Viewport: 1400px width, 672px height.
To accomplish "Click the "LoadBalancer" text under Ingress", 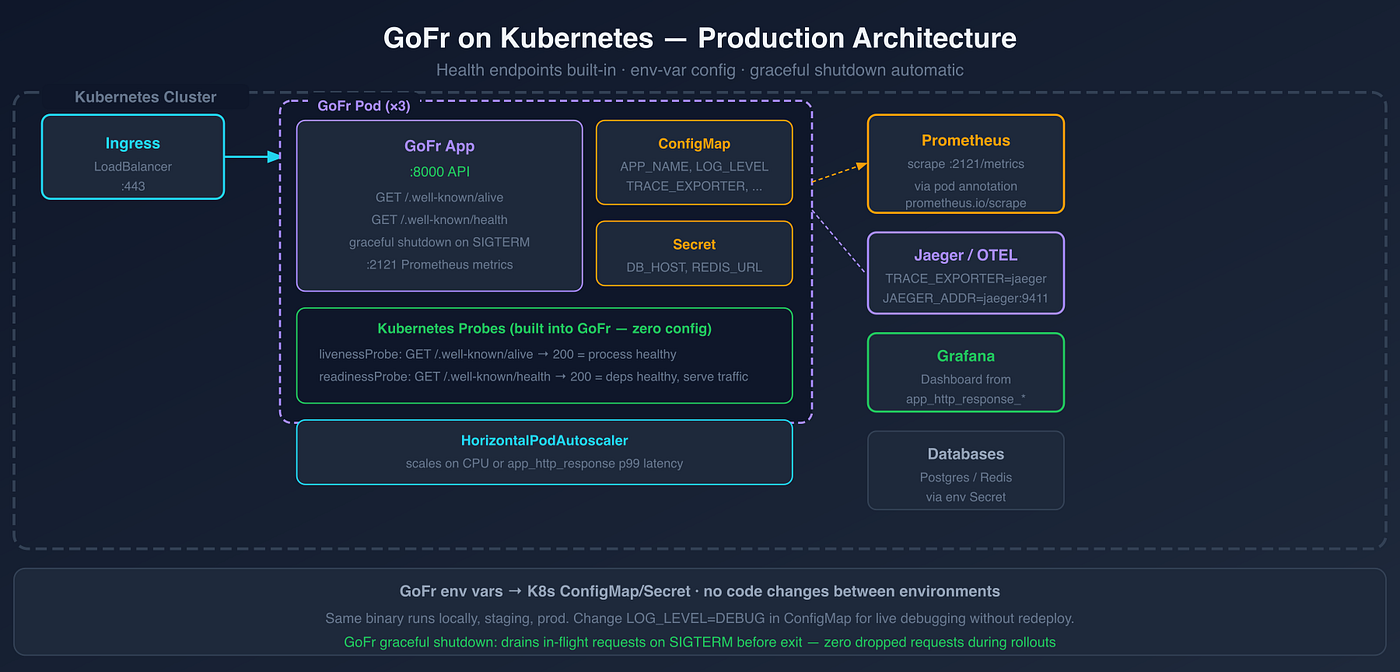I will tap(133, 166).
